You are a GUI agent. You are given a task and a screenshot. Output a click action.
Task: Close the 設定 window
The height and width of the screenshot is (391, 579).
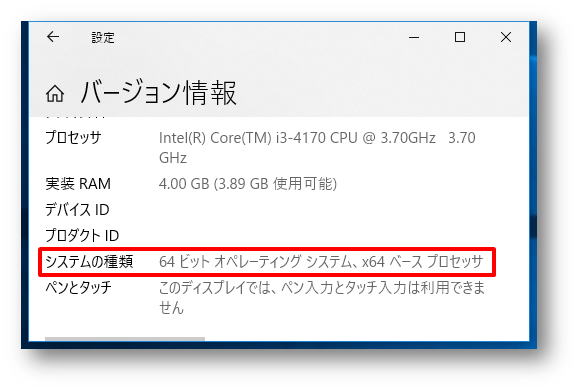click(506, 37)
